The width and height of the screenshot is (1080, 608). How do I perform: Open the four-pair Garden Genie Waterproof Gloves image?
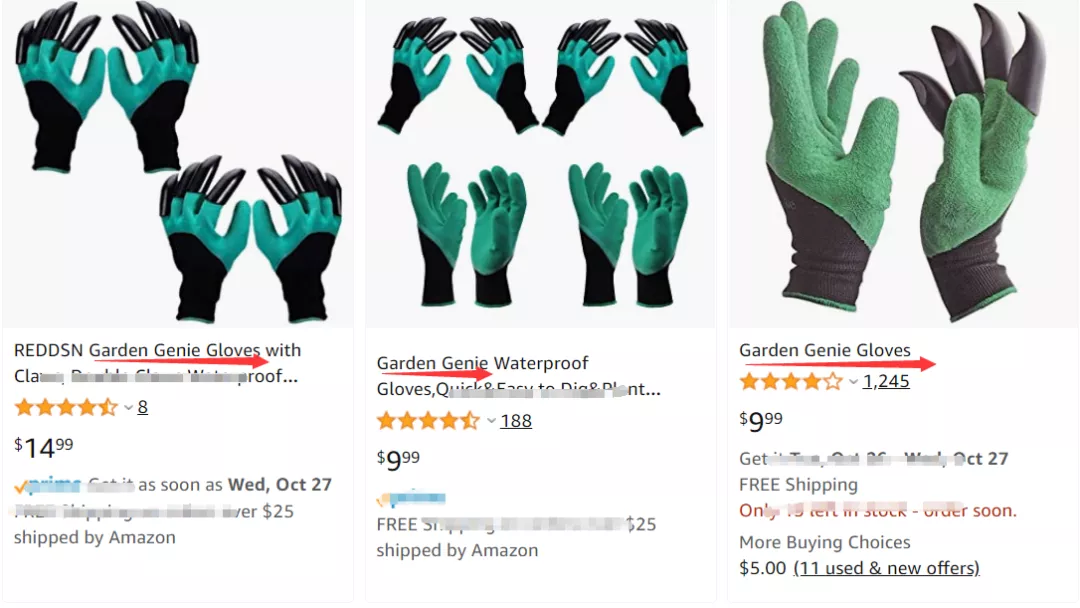coord(541,163)
